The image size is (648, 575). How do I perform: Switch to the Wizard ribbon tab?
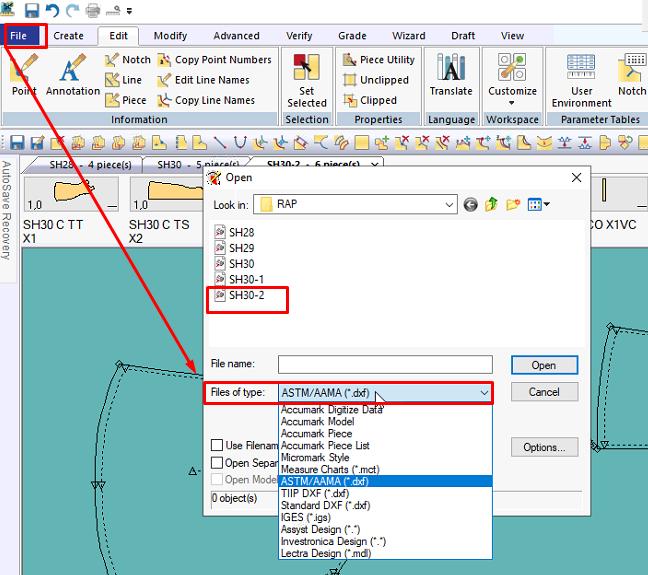[x=409, y=36]
